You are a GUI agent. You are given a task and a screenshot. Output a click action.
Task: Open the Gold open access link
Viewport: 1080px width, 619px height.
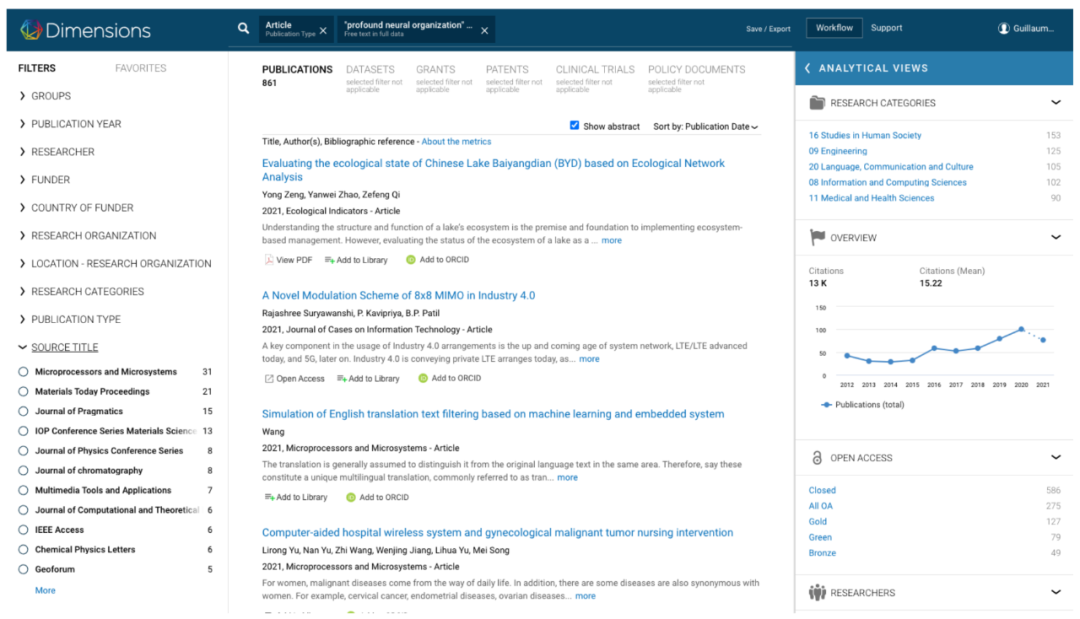pos(818,522)
